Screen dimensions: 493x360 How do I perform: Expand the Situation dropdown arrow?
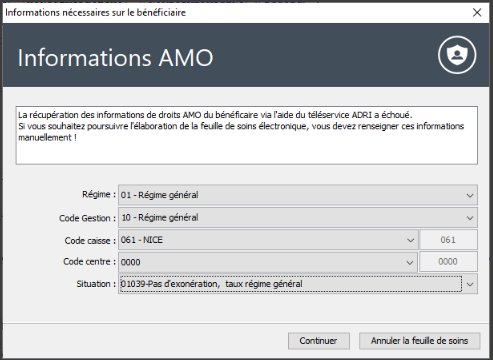click(470, 284)
